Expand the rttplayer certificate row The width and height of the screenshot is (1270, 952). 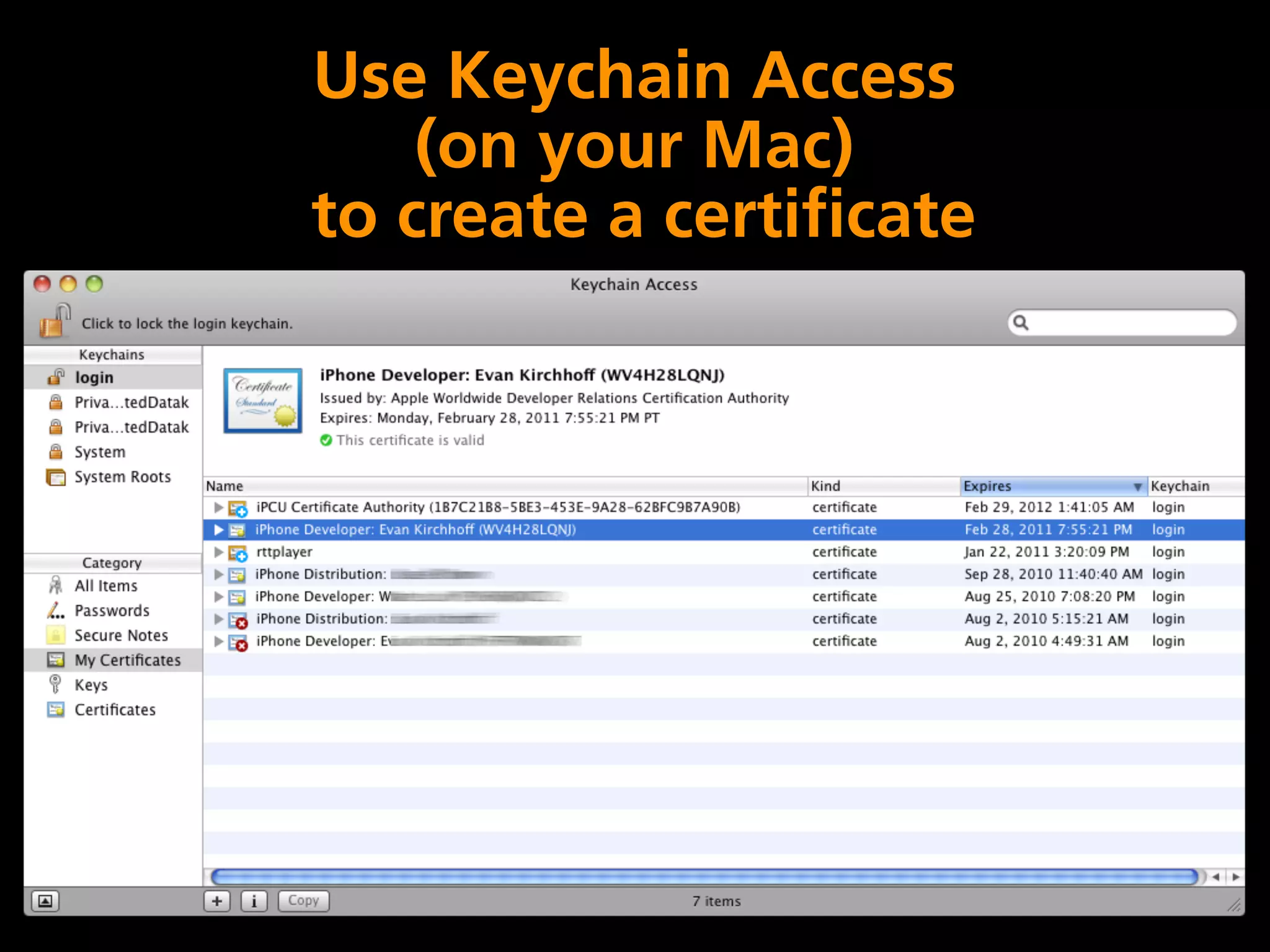(218, 552)
